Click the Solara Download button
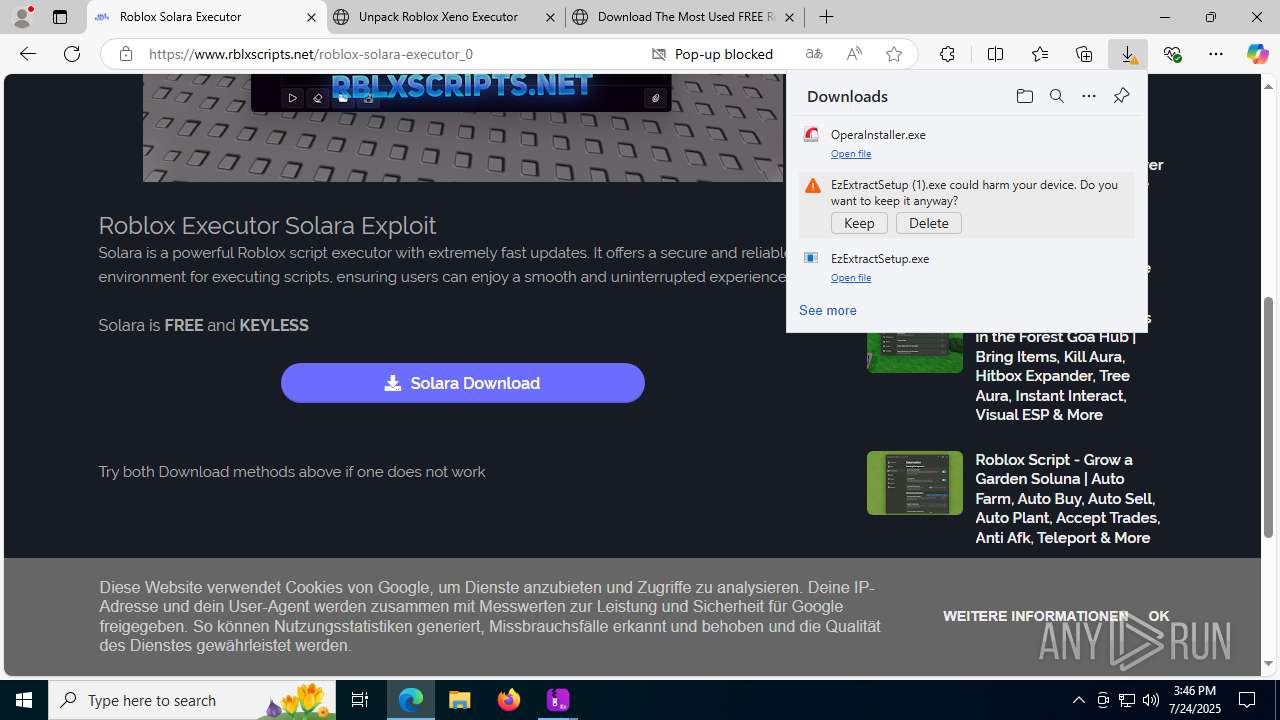 pyautogui.click(x=463, y=383)
